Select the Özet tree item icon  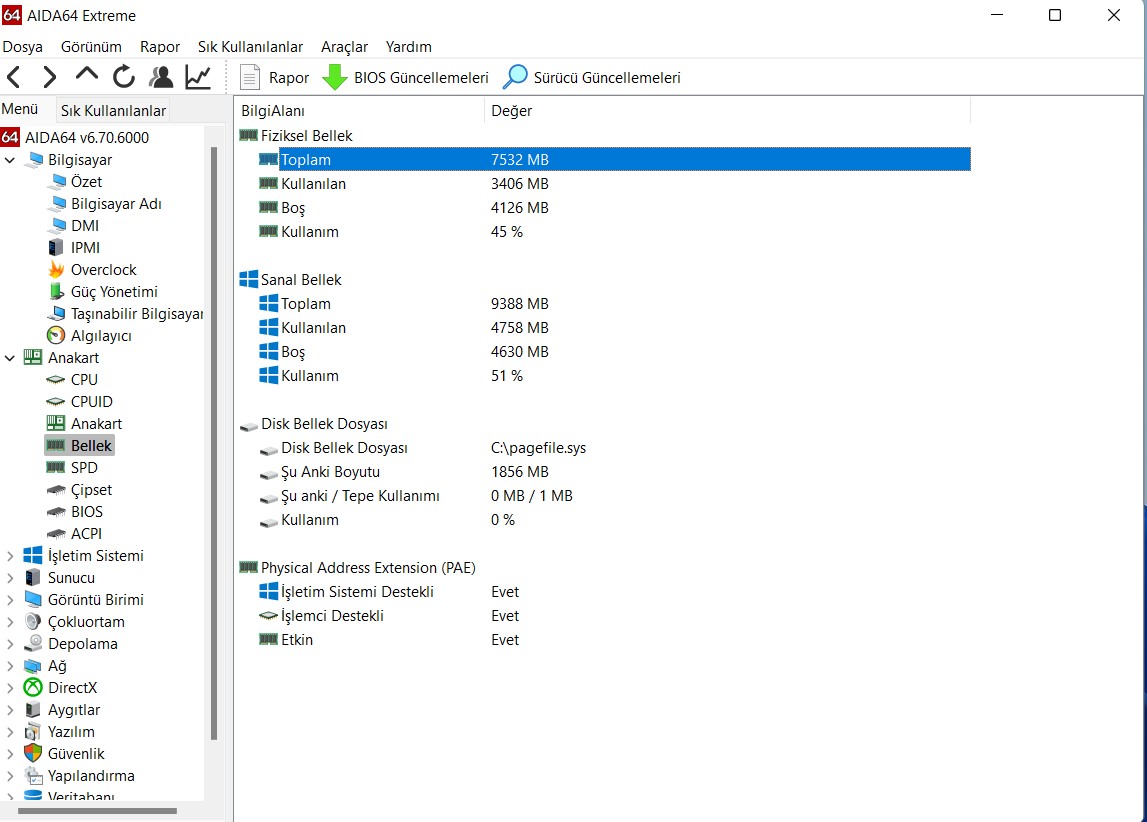click(x=58, y=181)
